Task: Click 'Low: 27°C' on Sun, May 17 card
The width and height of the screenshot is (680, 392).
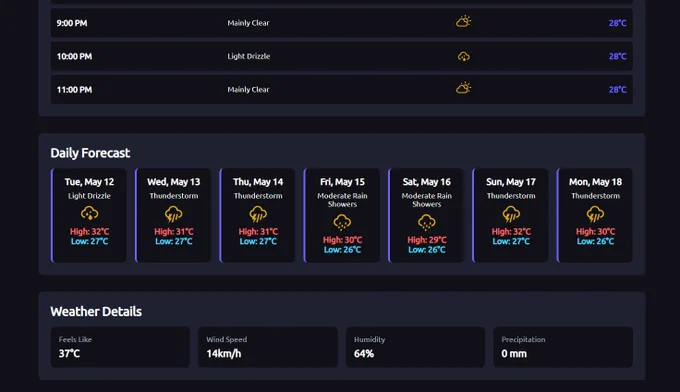Action: pos(511,242)
